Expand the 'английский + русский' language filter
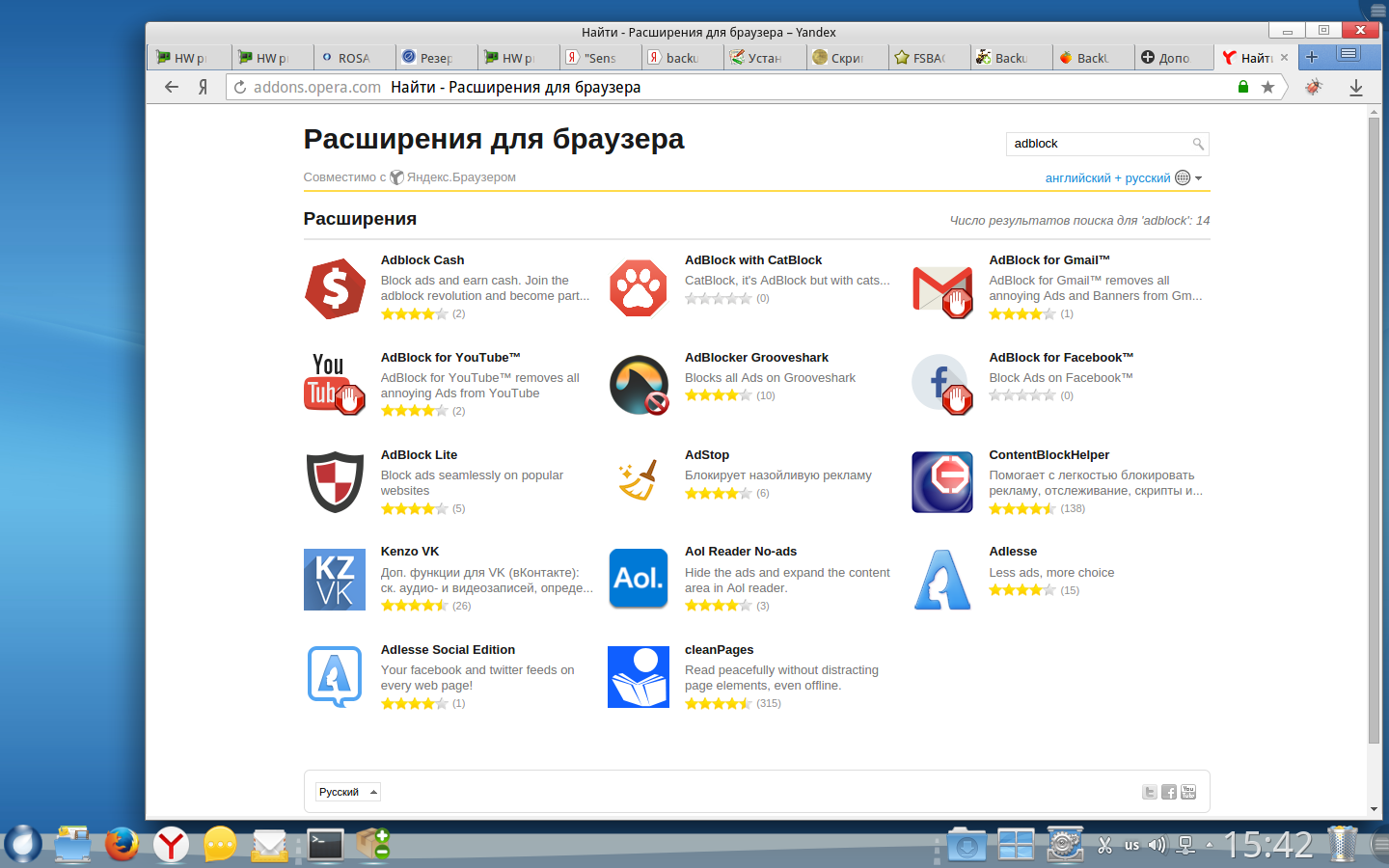 pos(1124,177)
